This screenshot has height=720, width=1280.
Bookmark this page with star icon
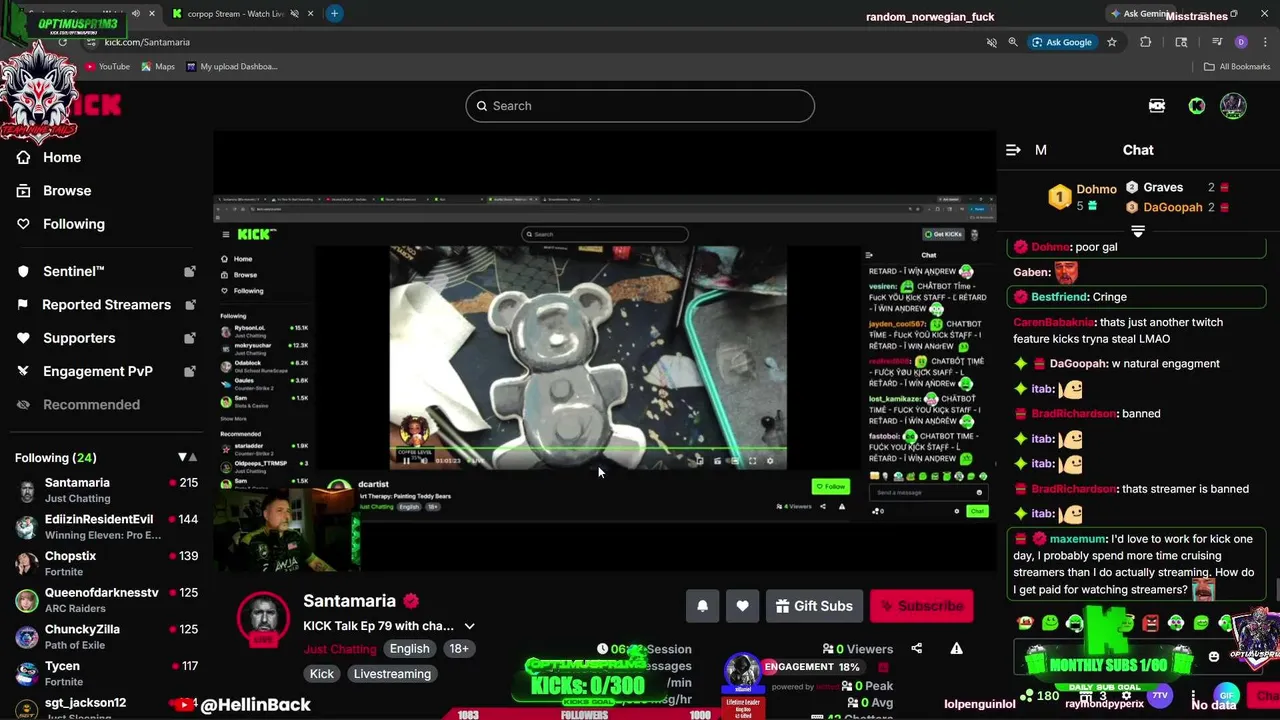coord(1112,42)
